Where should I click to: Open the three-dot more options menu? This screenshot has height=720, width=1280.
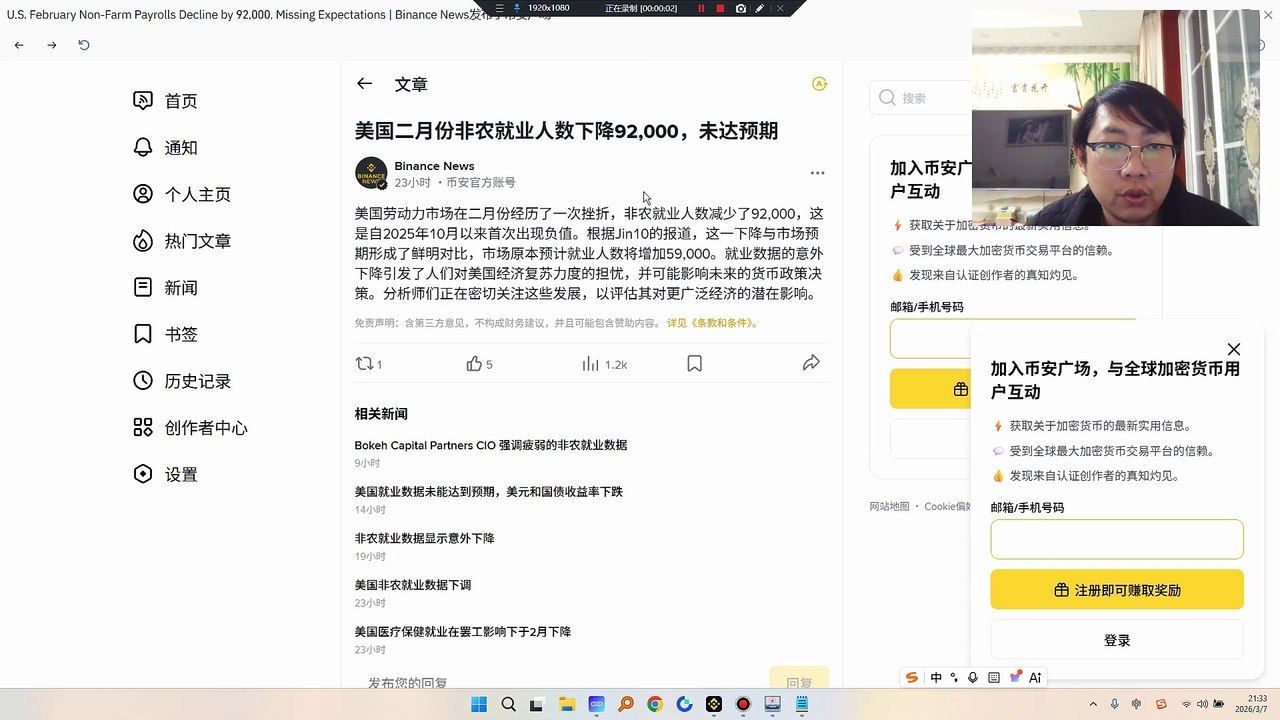817,173
